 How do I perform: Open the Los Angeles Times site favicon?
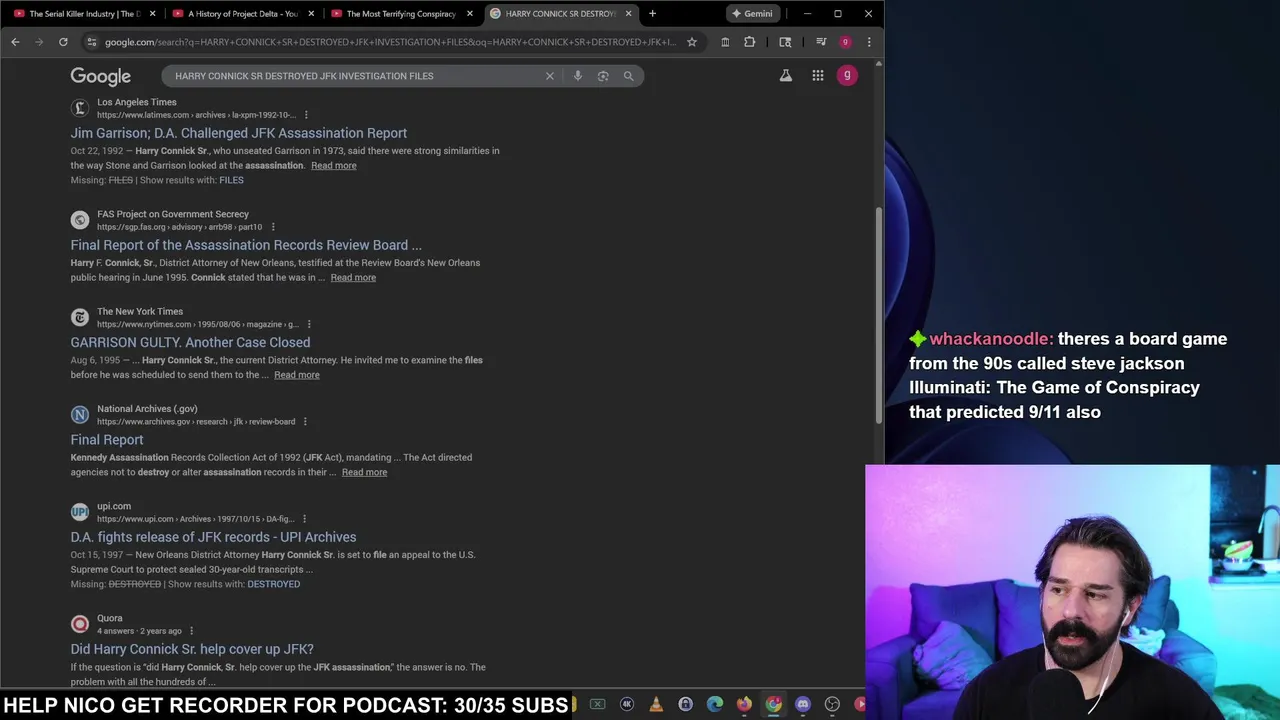pos(80,108)
